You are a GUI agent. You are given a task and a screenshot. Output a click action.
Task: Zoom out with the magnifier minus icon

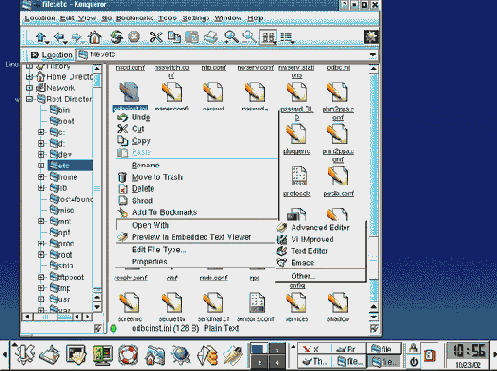249,37
